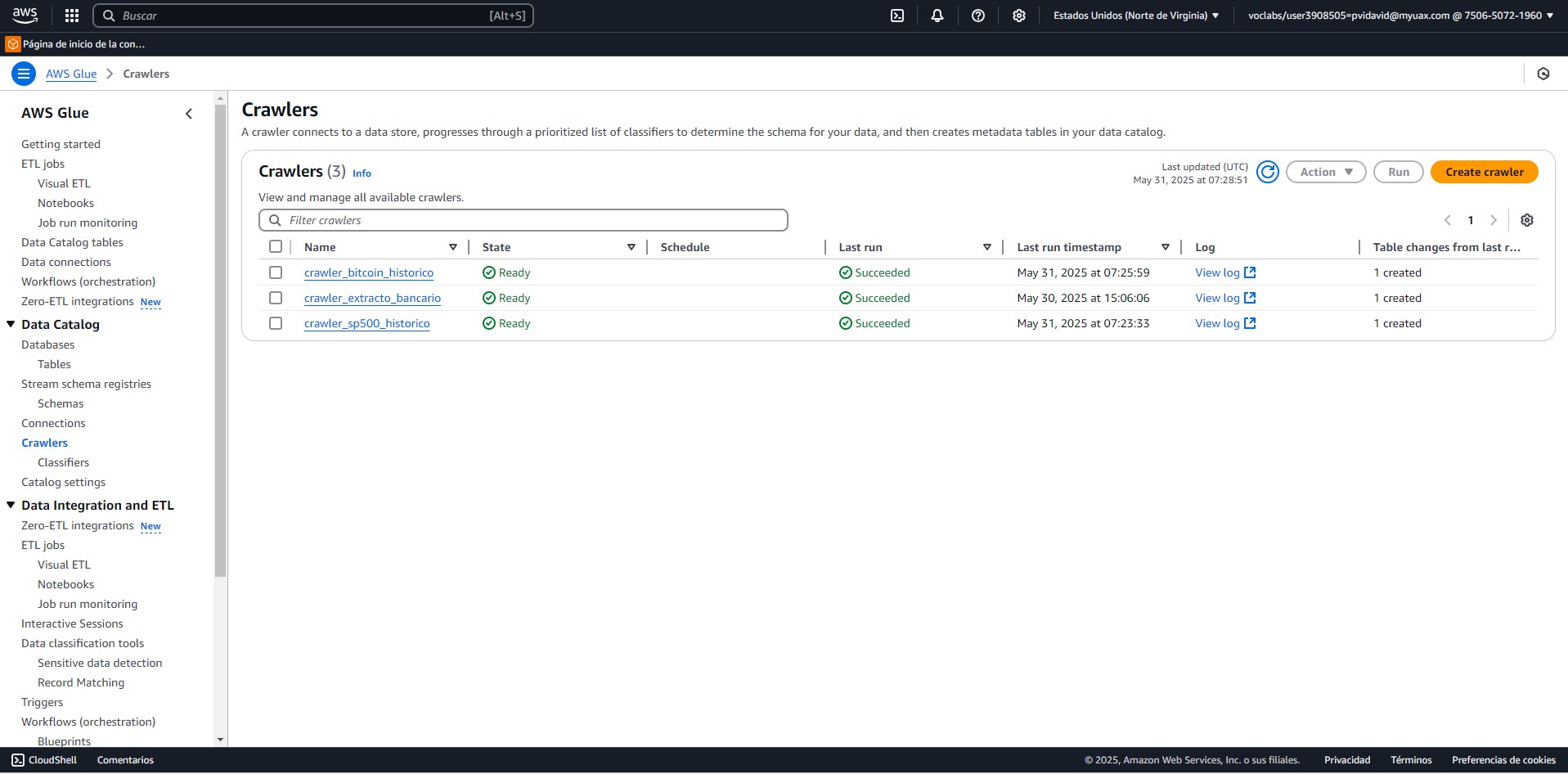Open Catalog settings in sidebar

click(x=63, y=482)
